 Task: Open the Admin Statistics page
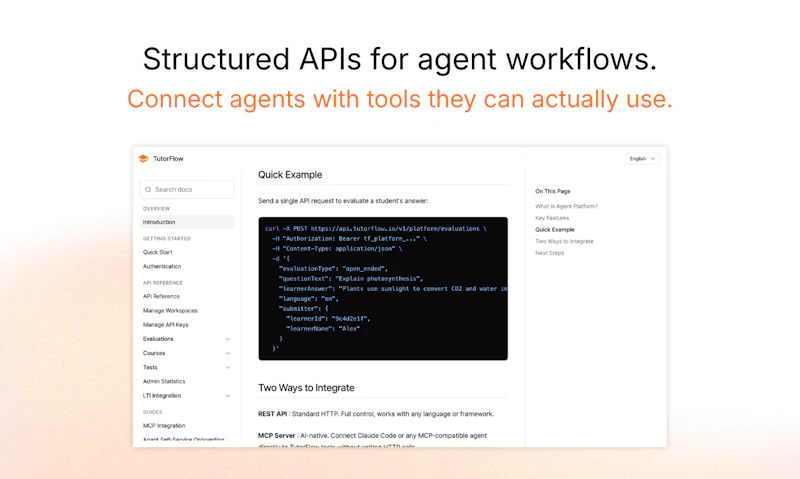coord(164,382)
